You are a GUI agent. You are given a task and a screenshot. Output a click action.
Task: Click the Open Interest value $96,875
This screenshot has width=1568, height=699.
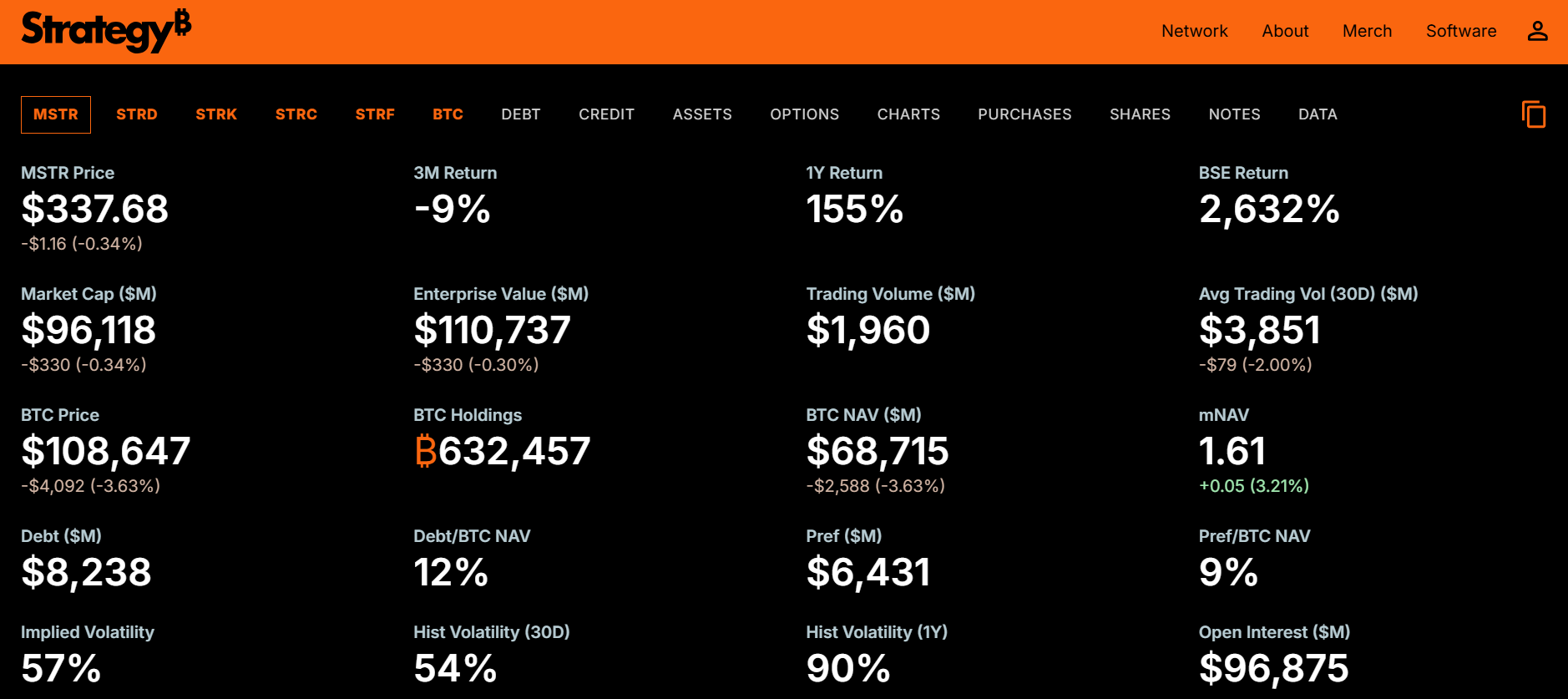click(1274, 668)
